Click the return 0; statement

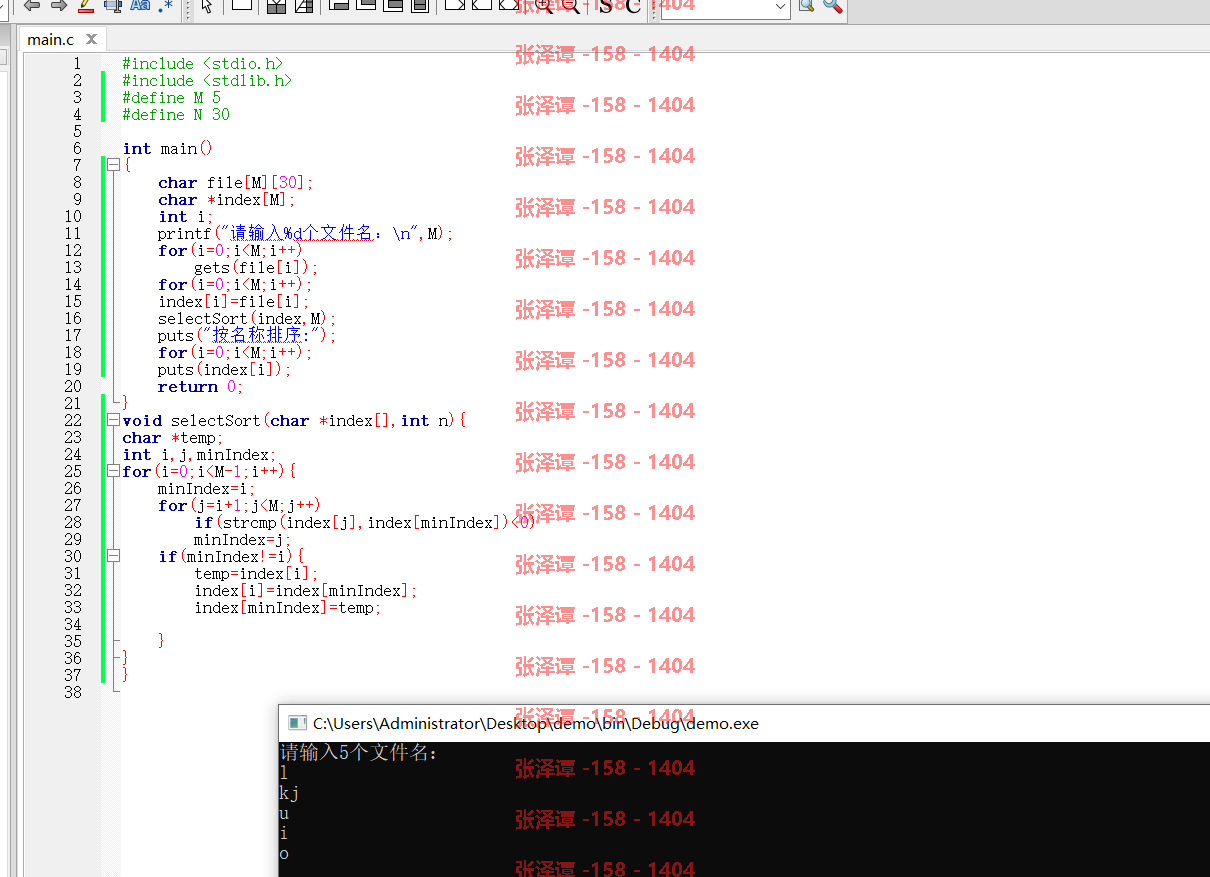(x=200, y=387)
